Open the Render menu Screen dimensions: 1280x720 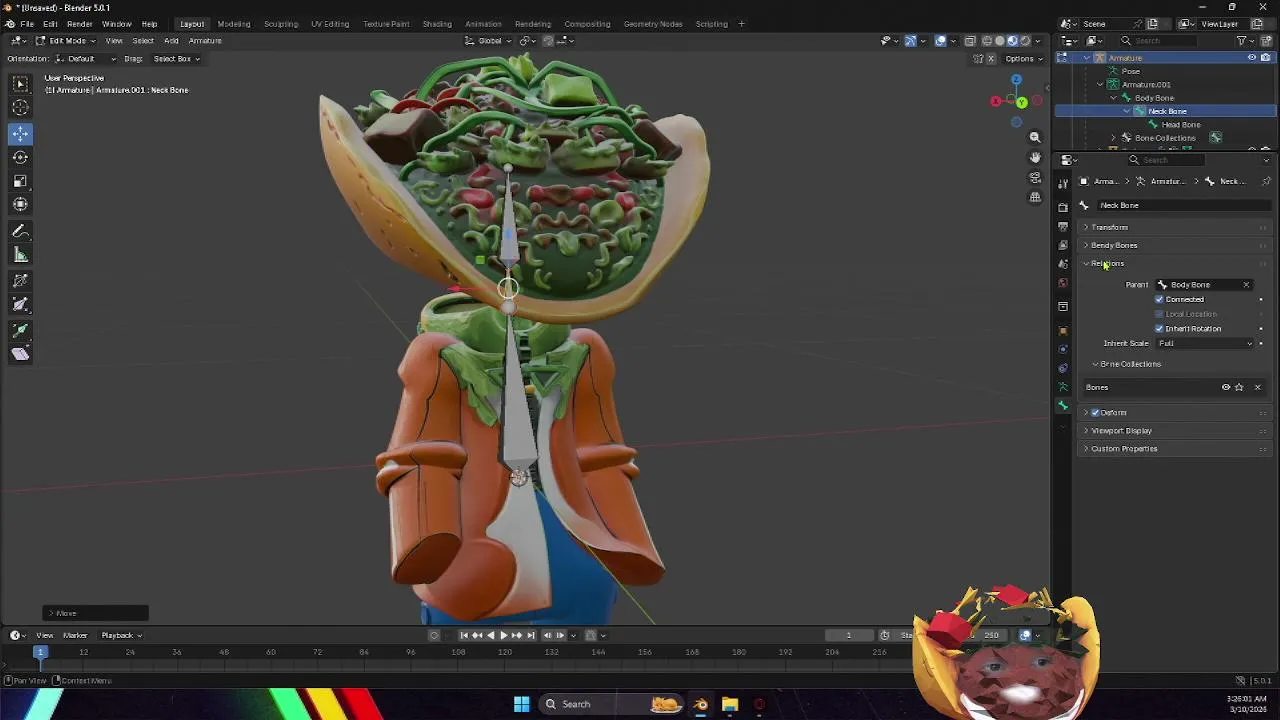[79, 24]
